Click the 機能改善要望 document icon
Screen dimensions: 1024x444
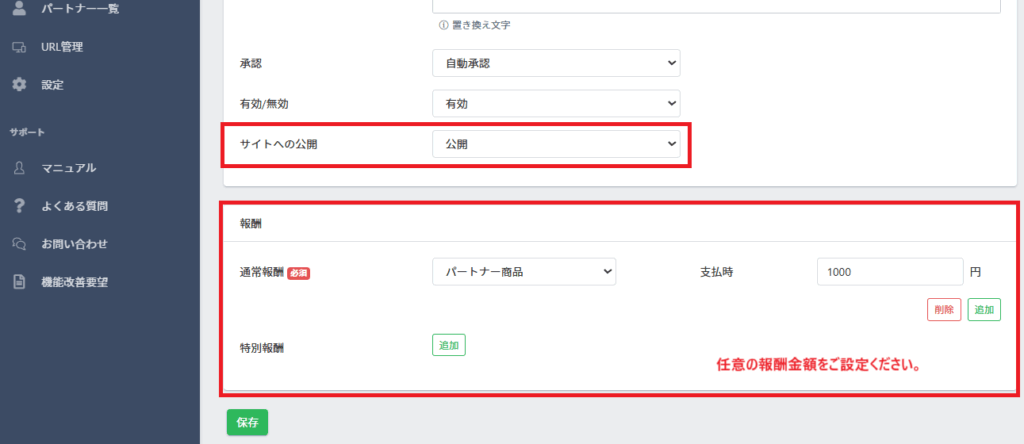coord(20,283)
